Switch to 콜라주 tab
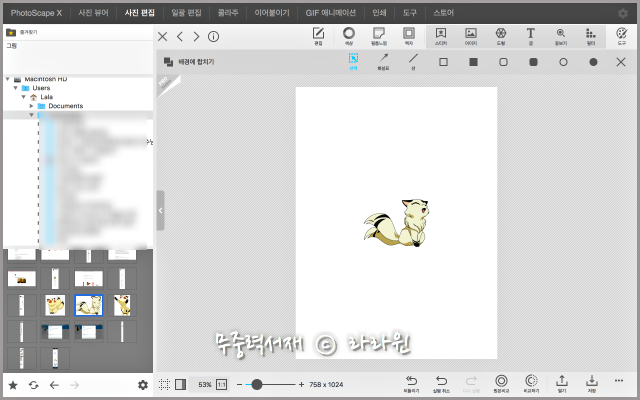The height and width of the screenshot is (400, 640). pos(228,13)
